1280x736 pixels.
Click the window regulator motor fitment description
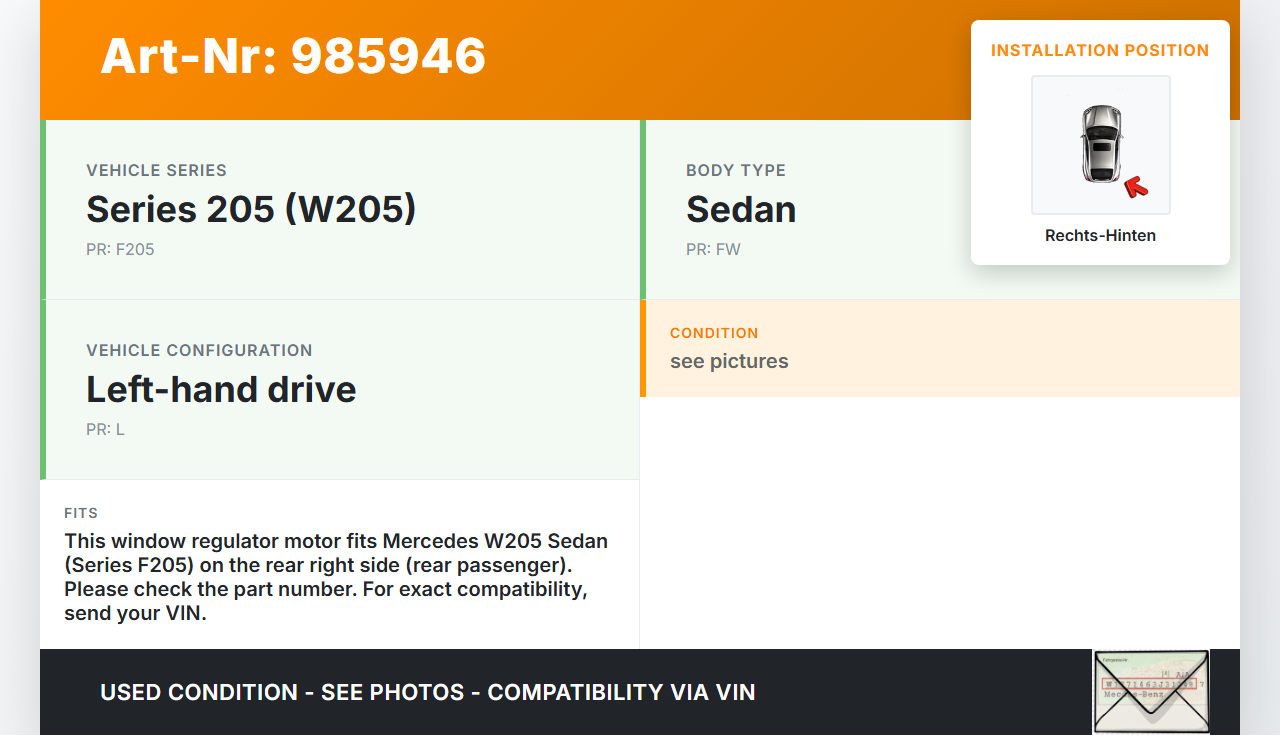pos(336,577)
